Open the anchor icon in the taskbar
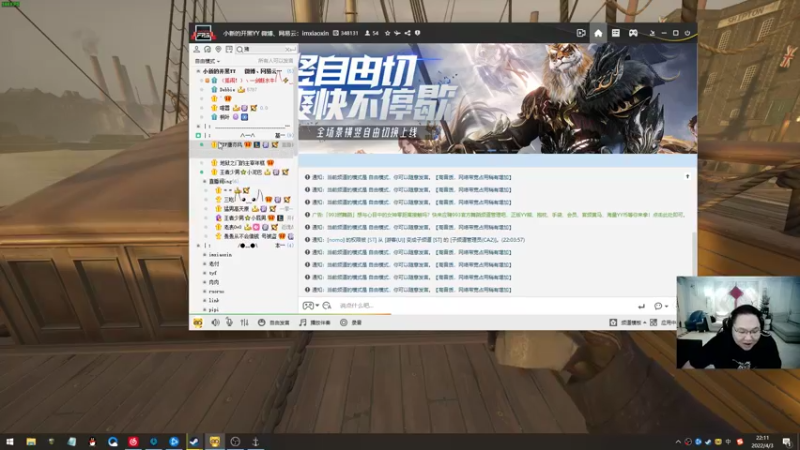800x450 pixels. (256, 441)
